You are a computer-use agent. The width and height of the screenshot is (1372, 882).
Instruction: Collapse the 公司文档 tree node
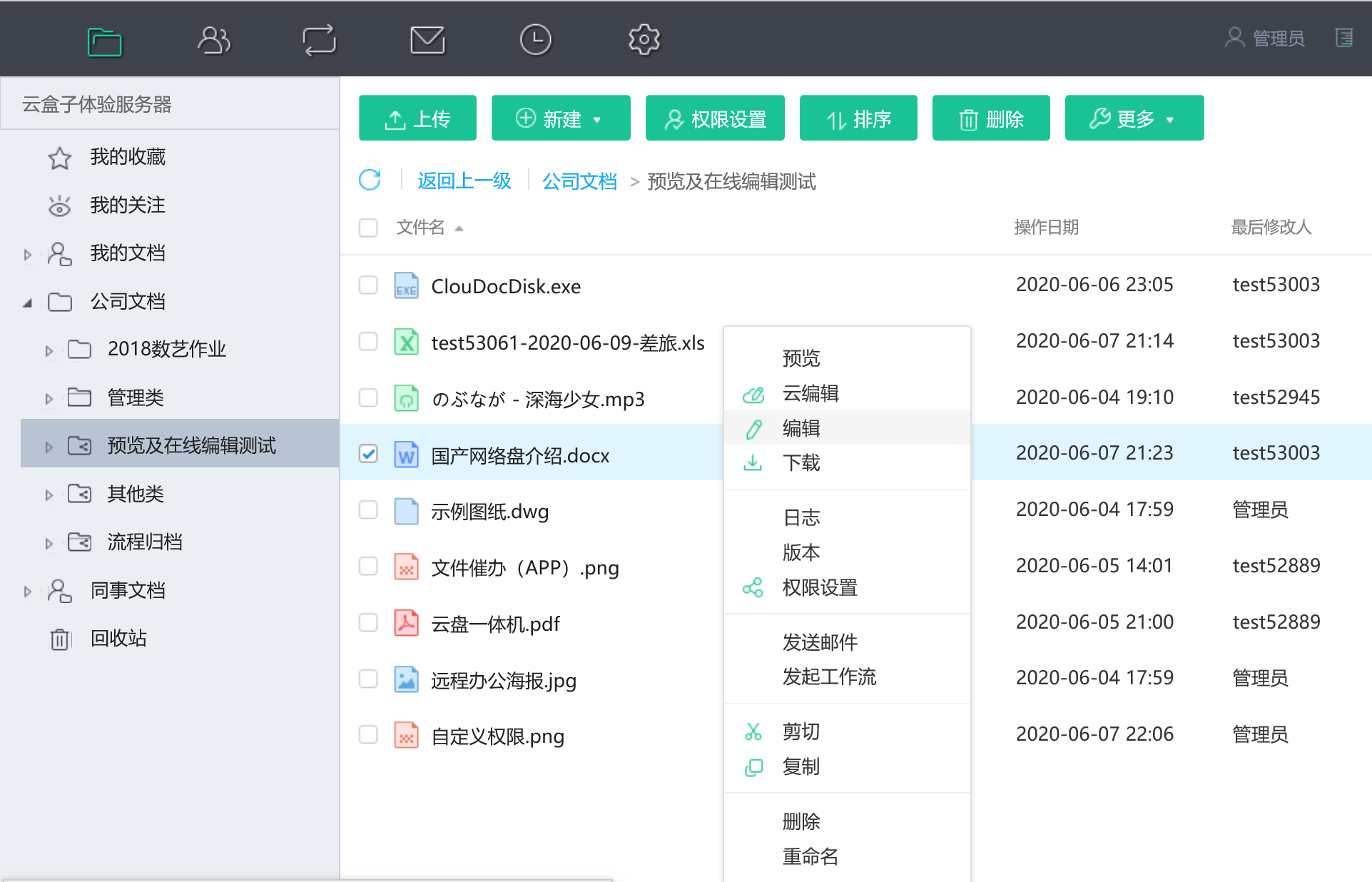click(x=28, y=303)
